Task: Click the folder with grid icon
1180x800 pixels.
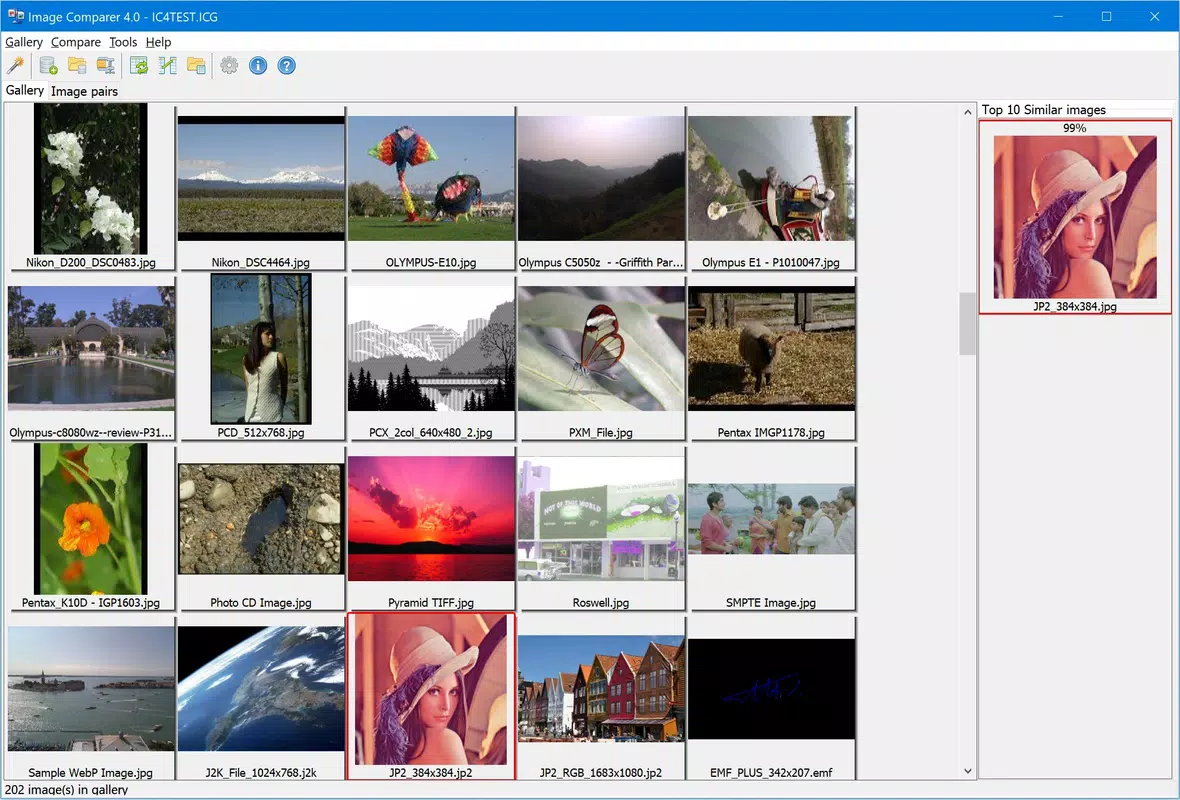Action: coord(196,65)
